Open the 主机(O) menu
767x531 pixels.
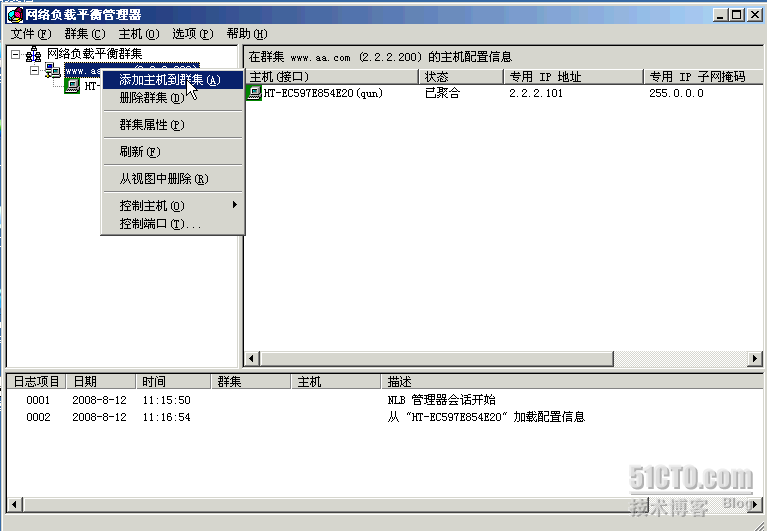pyautogui.click(x=139, y=34)
